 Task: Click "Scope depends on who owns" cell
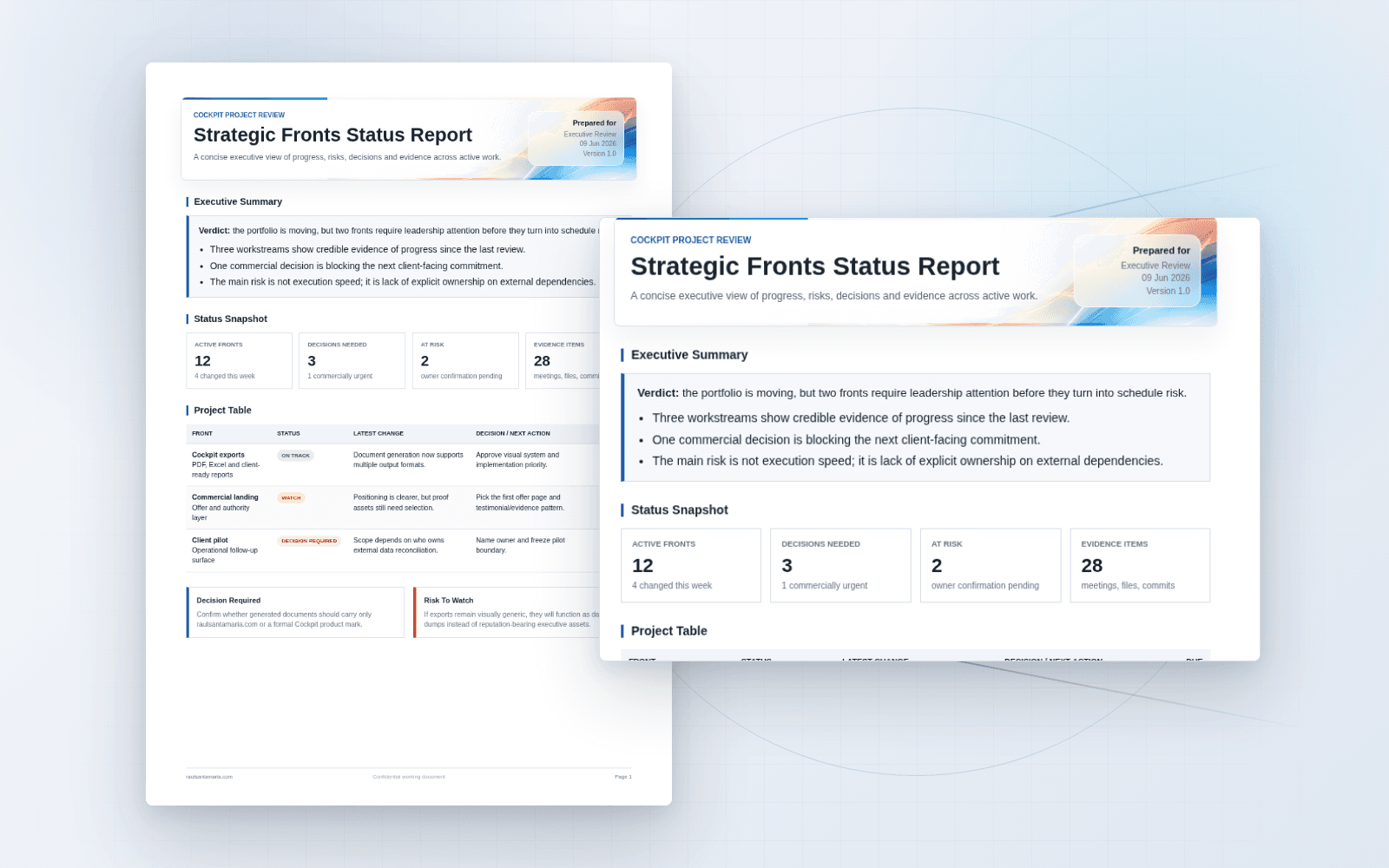(x=398, y=545)
